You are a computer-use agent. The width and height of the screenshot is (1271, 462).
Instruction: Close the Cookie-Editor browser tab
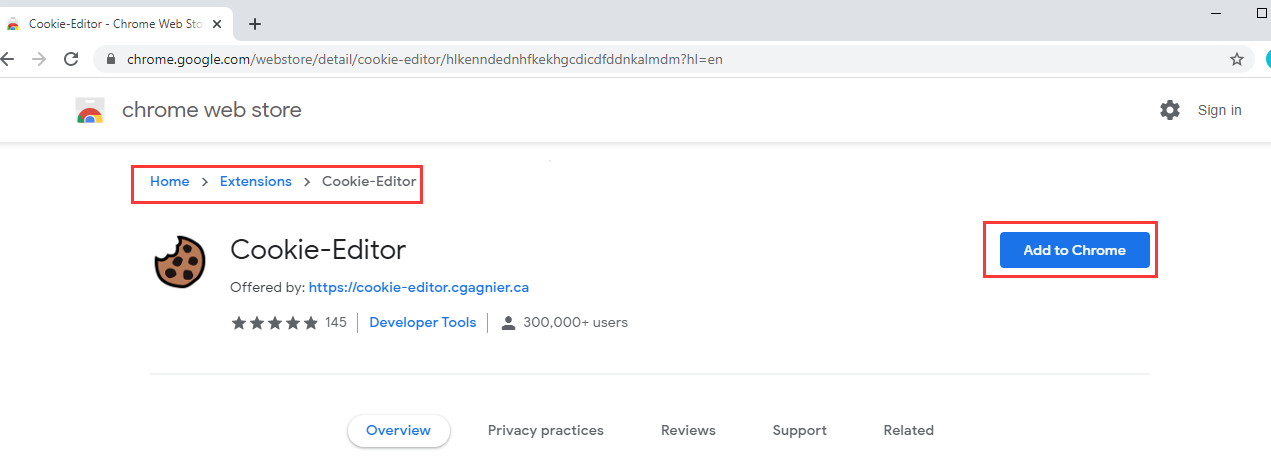click(x=217, y=23)
